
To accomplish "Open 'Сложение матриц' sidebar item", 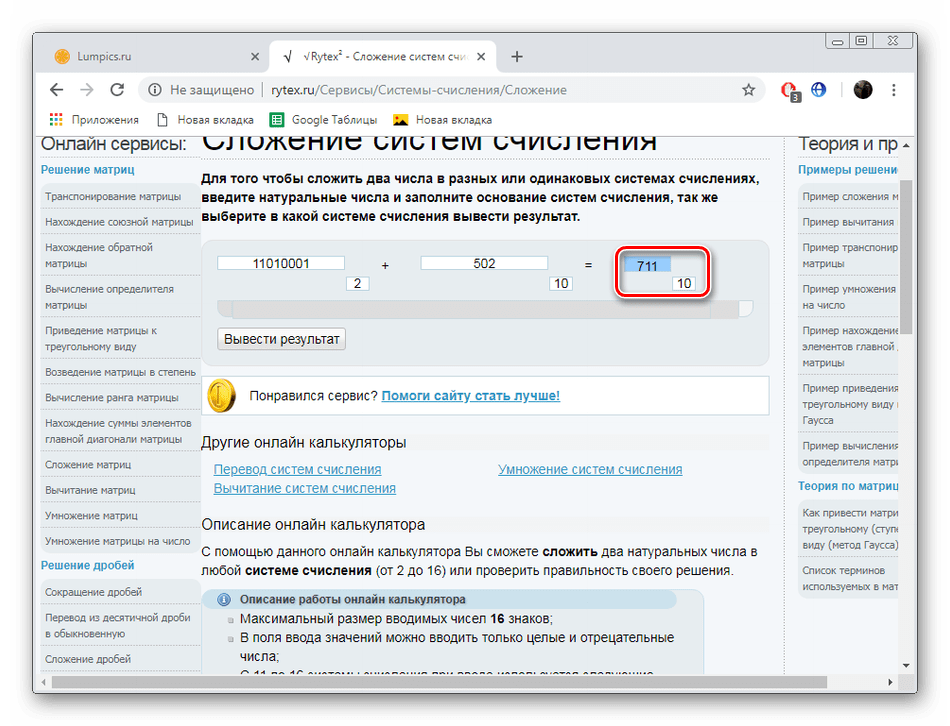I will 88,465.
